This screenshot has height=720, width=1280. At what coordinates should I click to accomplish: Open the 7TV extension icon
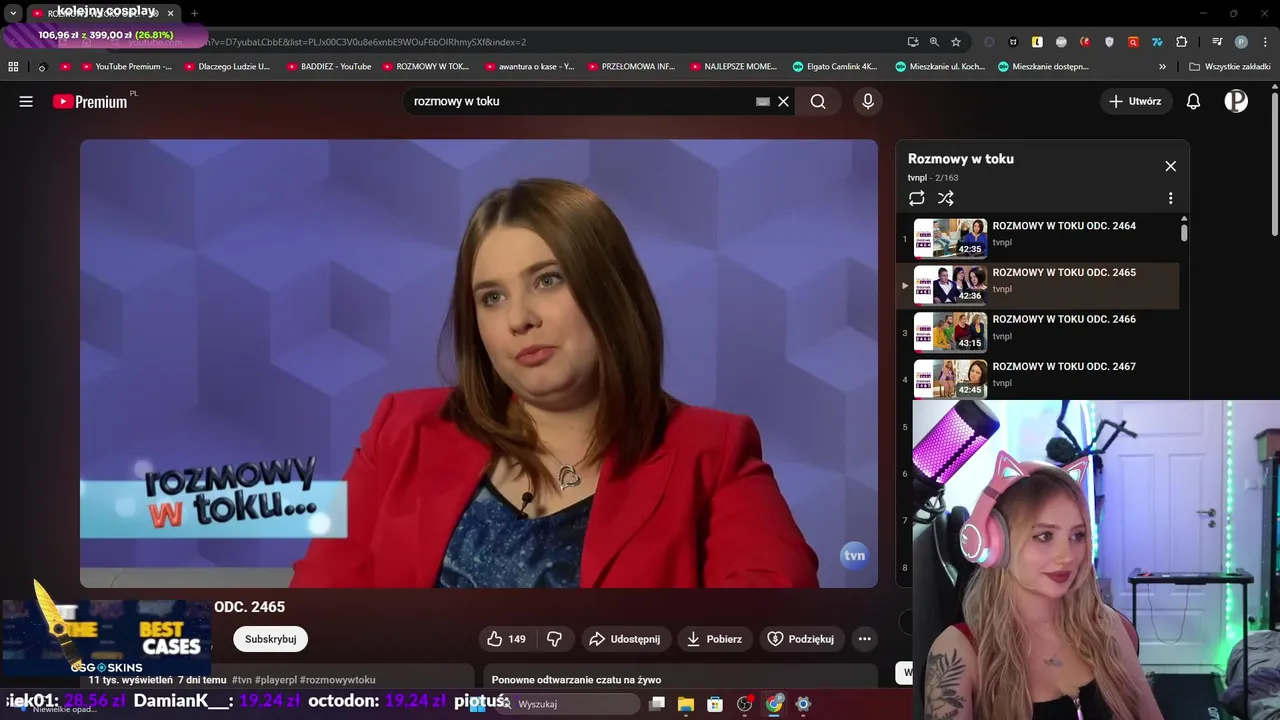pyautogui.click(x=1157, y=42)
